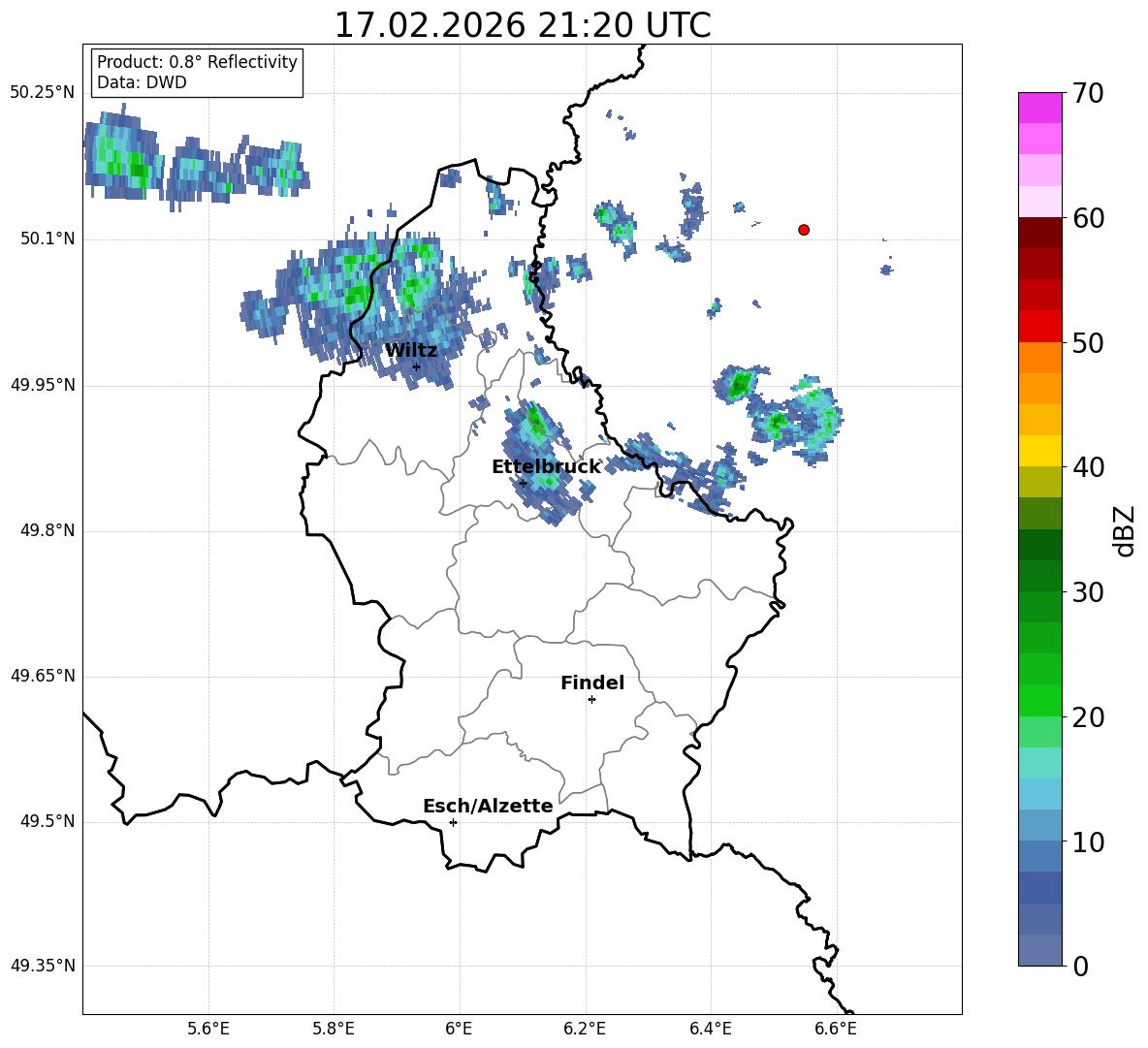
Task: Click the 50.25°N latitude label
Action: pos(43,93)
